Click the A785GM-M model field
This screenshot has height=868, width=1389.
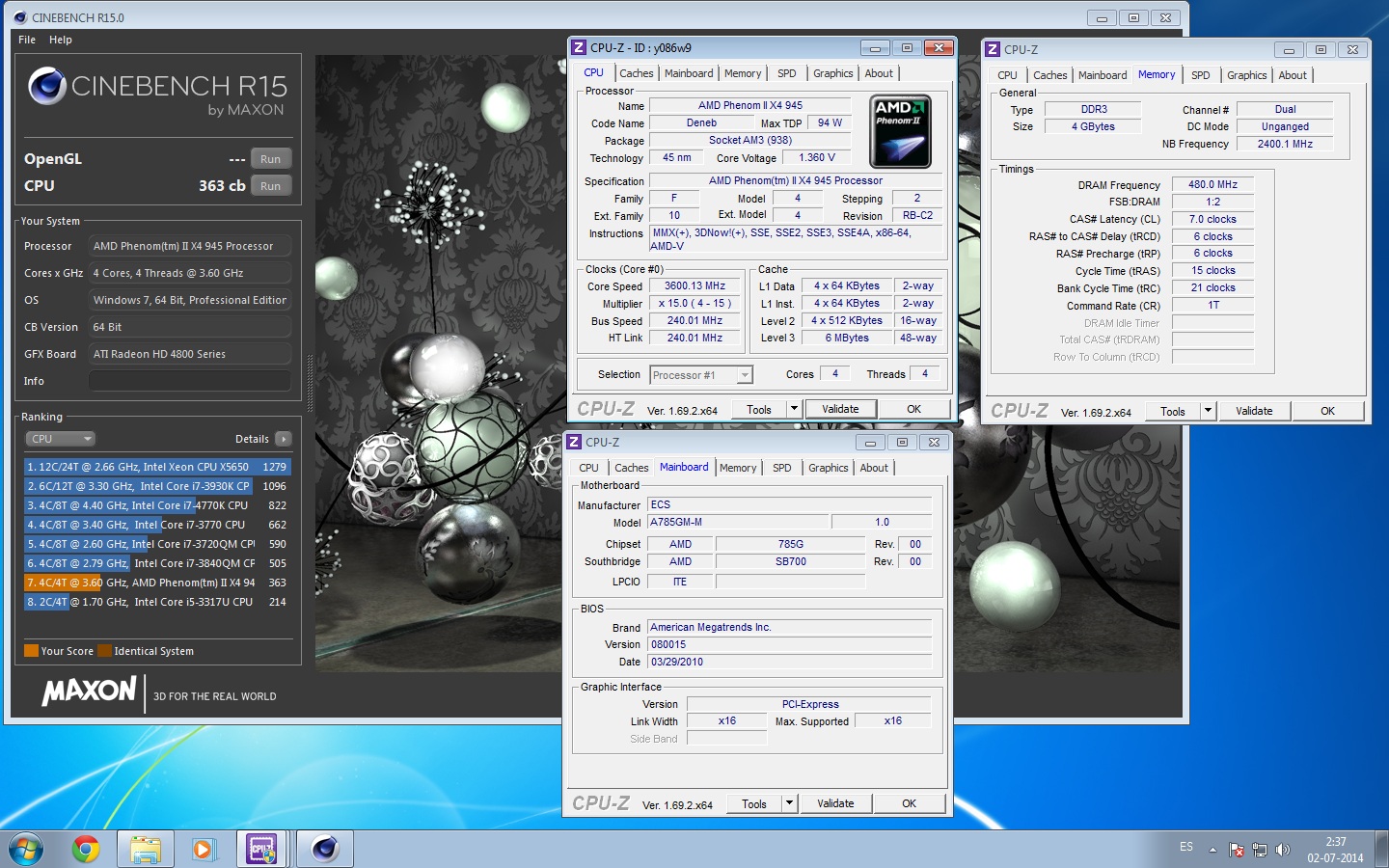click(738, 522)
